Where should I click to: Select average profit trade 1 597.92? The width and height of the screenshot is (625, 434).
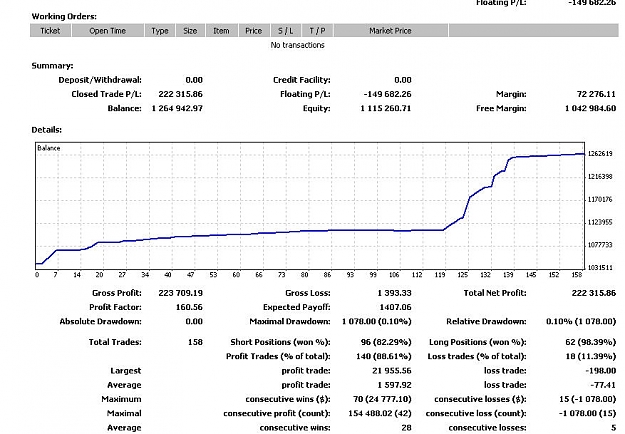[x=395, y=385]
